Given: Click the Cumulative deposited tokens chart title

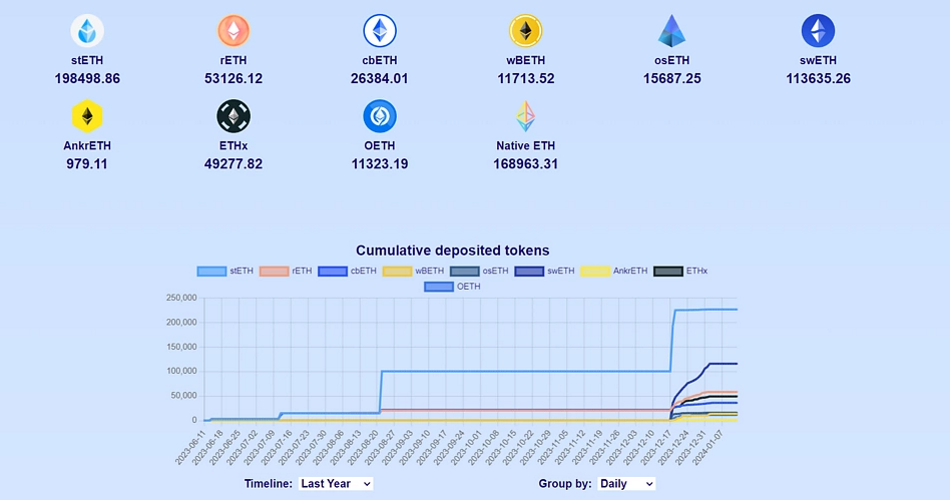Looking at the screenshot, I should pos(453,250).
